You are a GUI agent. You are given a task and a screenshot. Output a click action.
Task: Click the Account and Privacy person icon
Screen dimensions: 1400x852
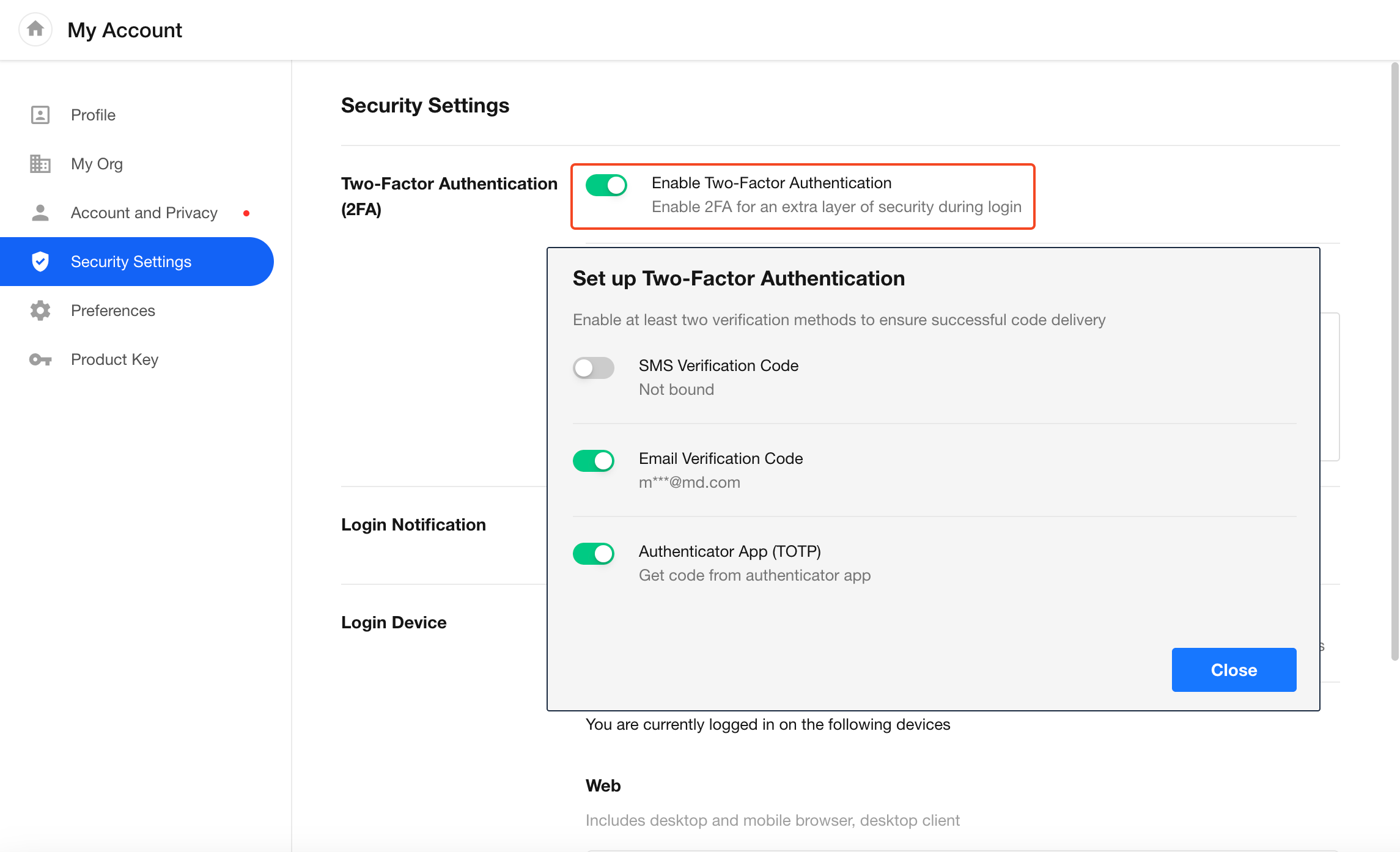point(40,213)
